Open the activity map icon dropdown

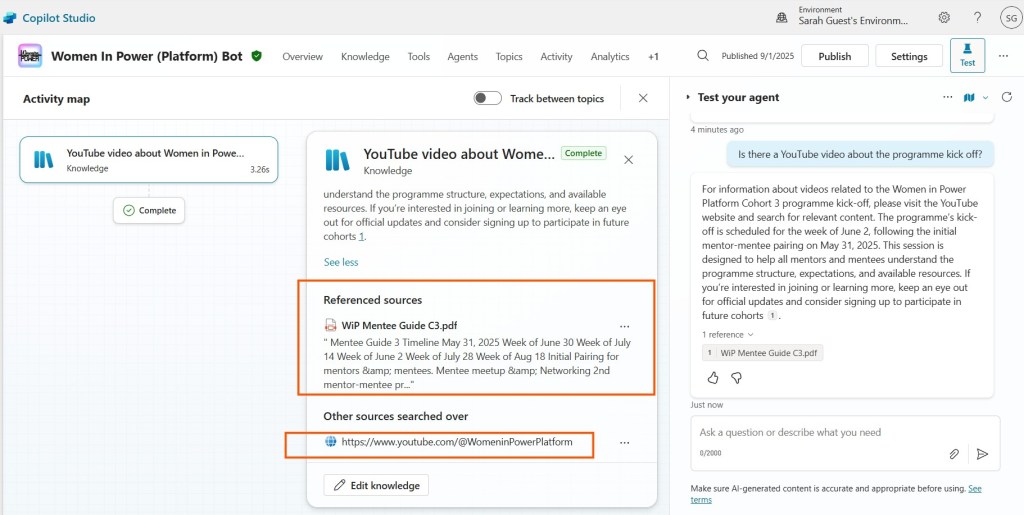point(974,97)
